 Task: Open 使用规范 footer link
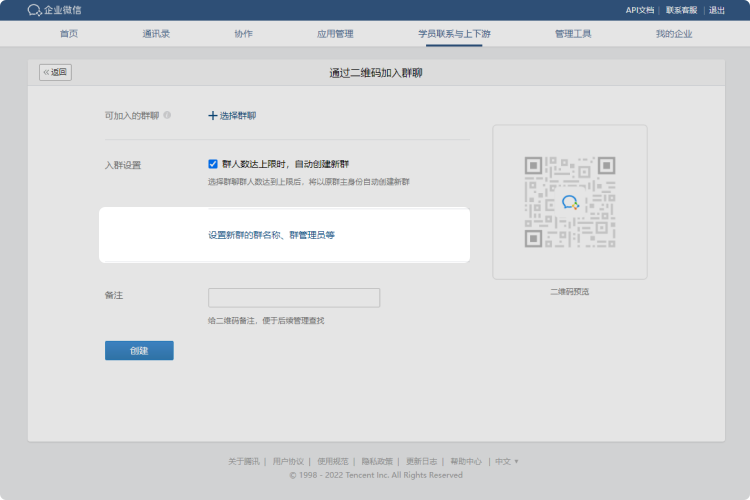tap(332, 461)
